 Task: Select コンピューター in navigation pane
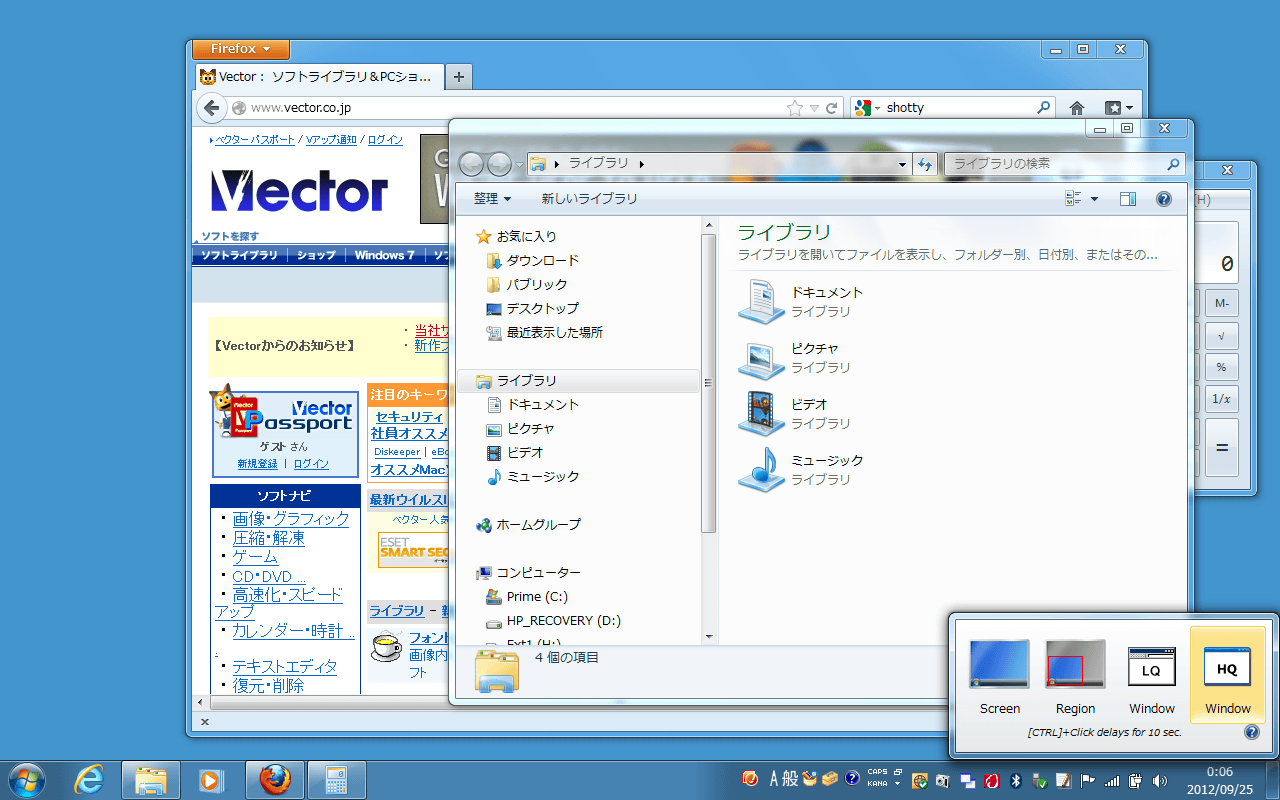[x=528, y=572]
